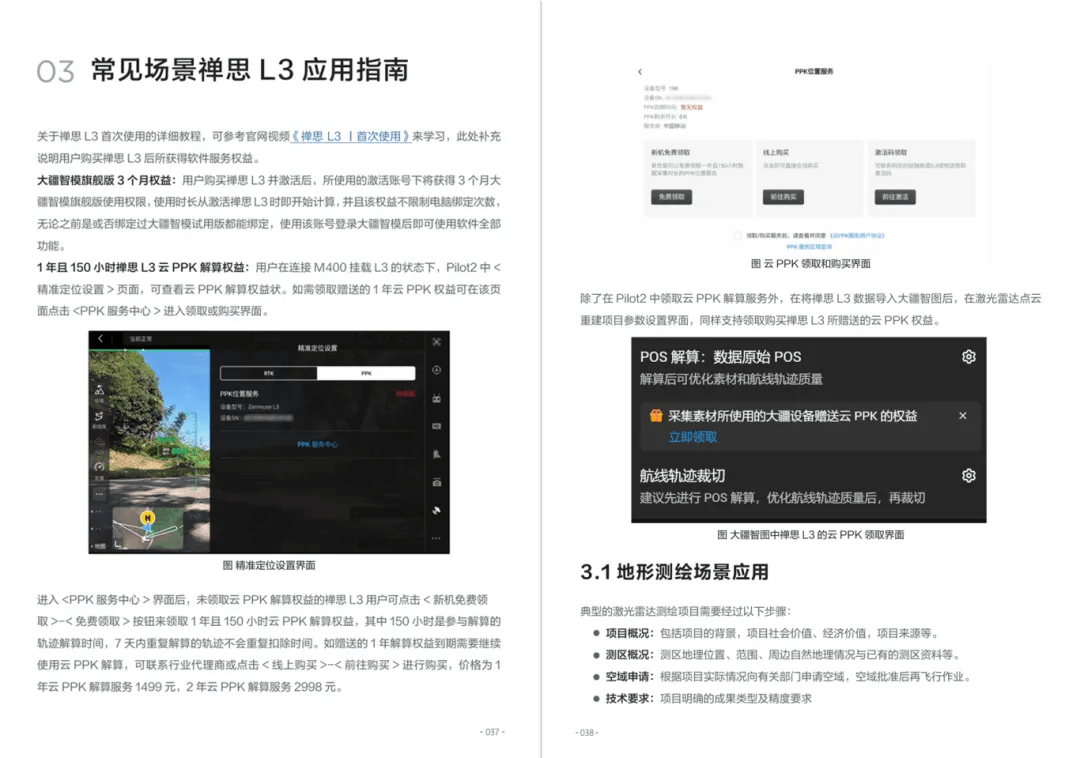Click the 前往购买 button
Viewport: 1080px width, 758px height.
[783, 197]
